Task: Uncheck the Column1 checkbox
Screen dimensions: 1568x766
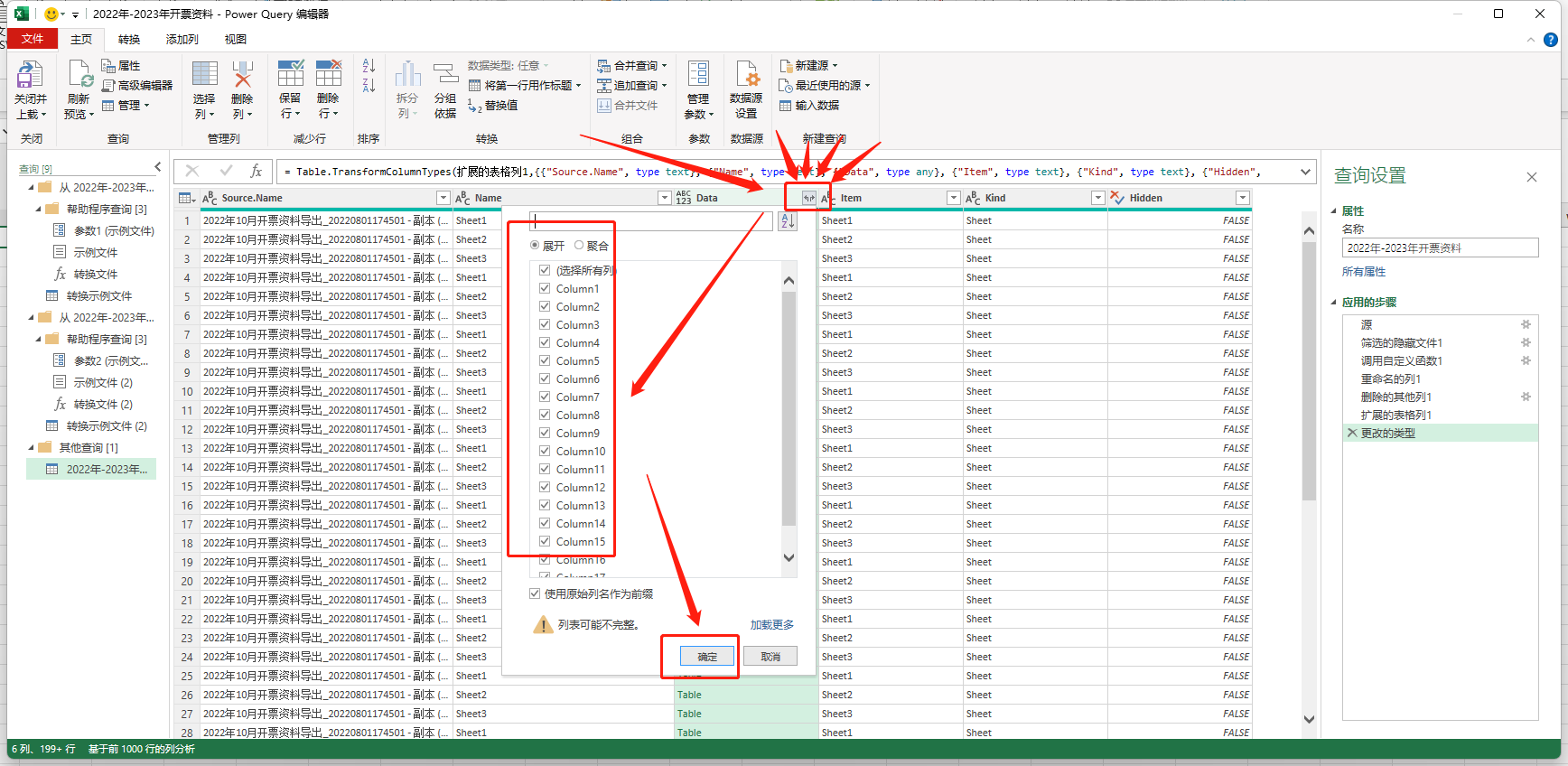Action: 545,288
